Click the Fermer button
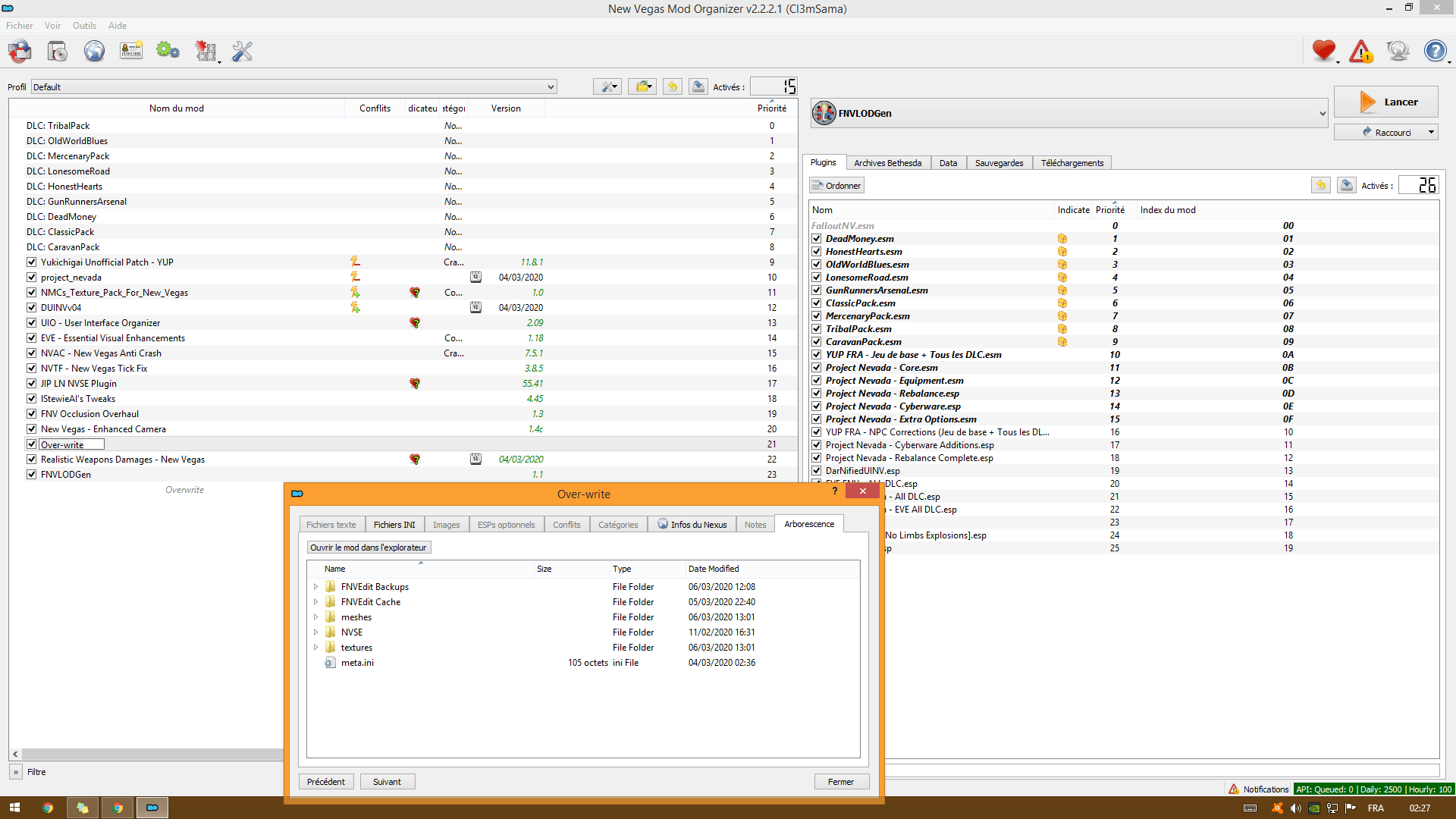The height and width of the screenshot is (819, 1456). (x=841, y=781)
